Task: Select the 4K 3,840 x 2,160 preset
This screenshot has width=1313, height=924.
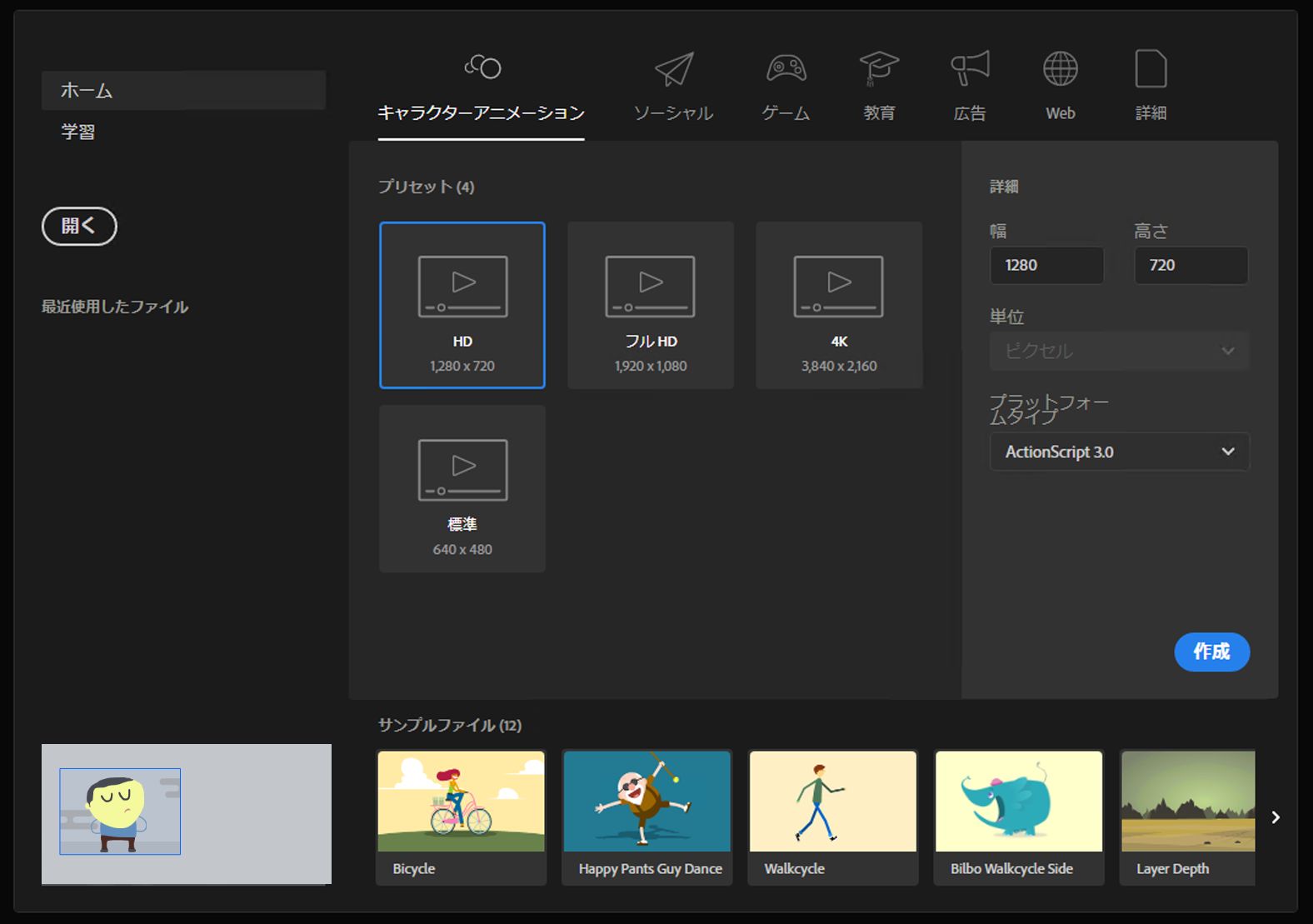Action: [839, 305]
